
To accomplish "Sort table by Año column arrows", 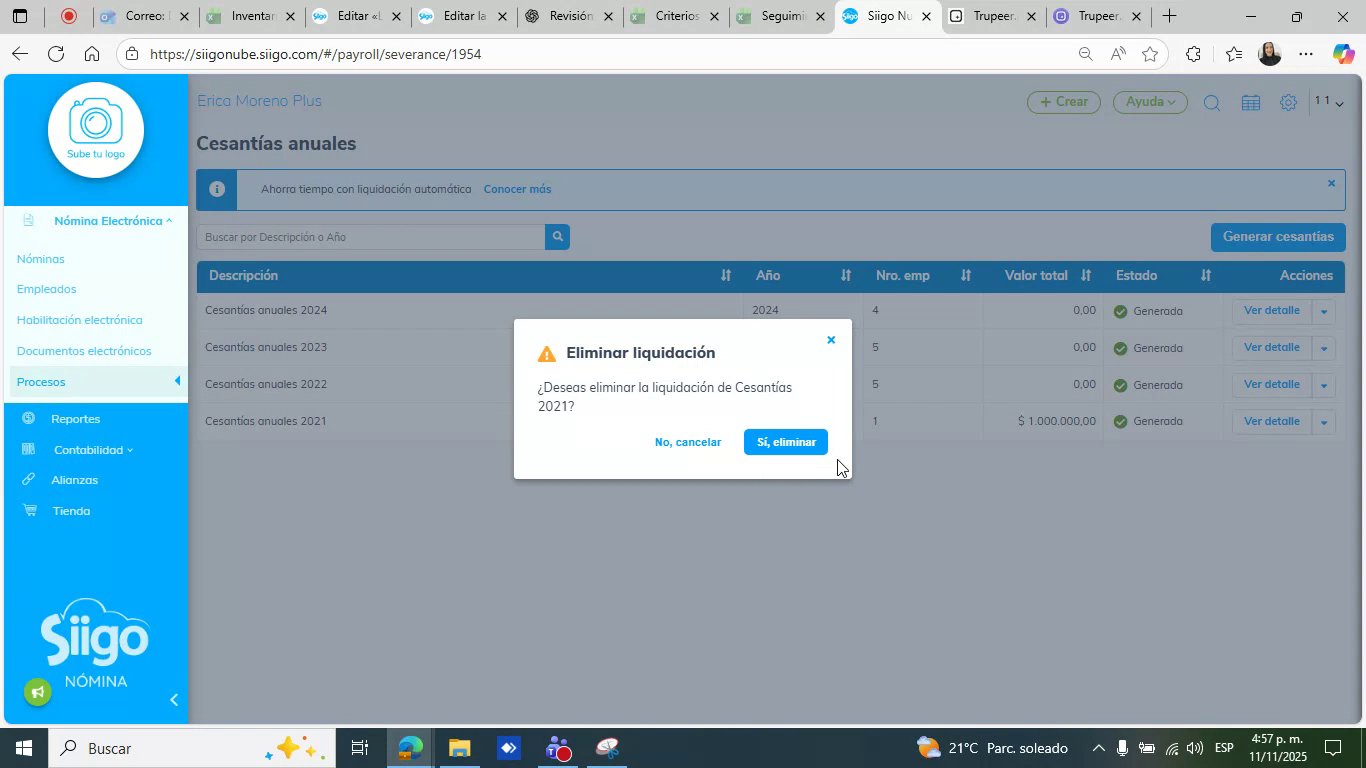I will coord(846,275).
